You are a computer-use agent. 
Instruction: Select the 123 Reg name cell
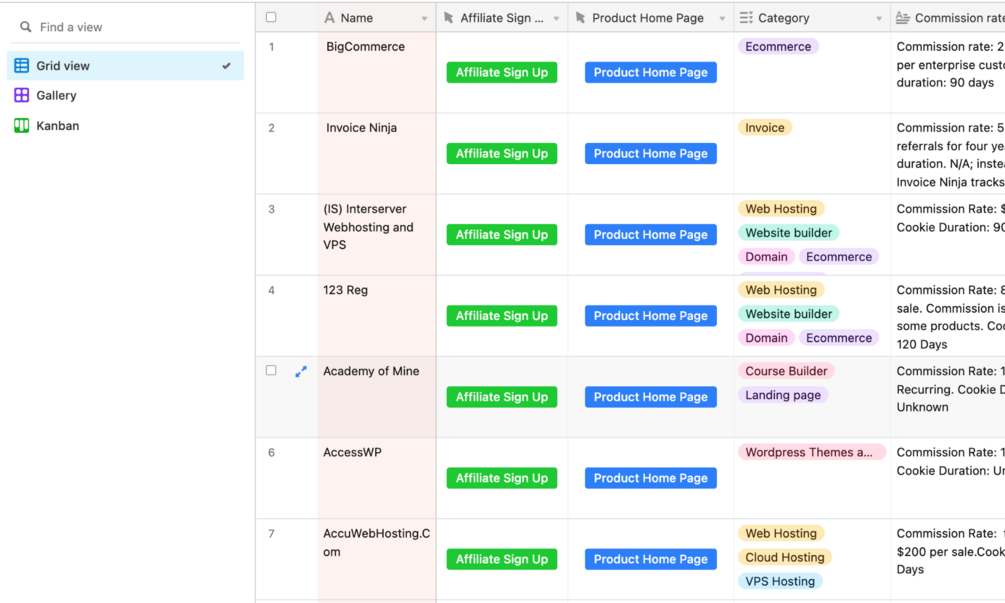[377, 316]
